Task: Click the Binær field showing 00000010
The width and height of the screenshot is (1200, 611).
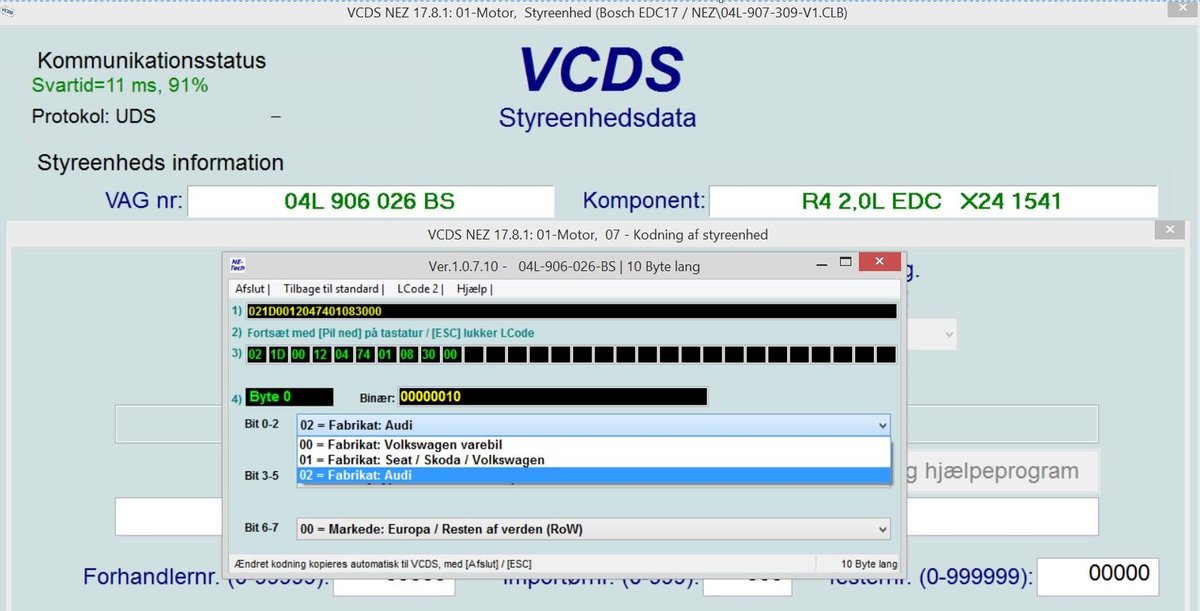Action: click(x=552, y=397)
